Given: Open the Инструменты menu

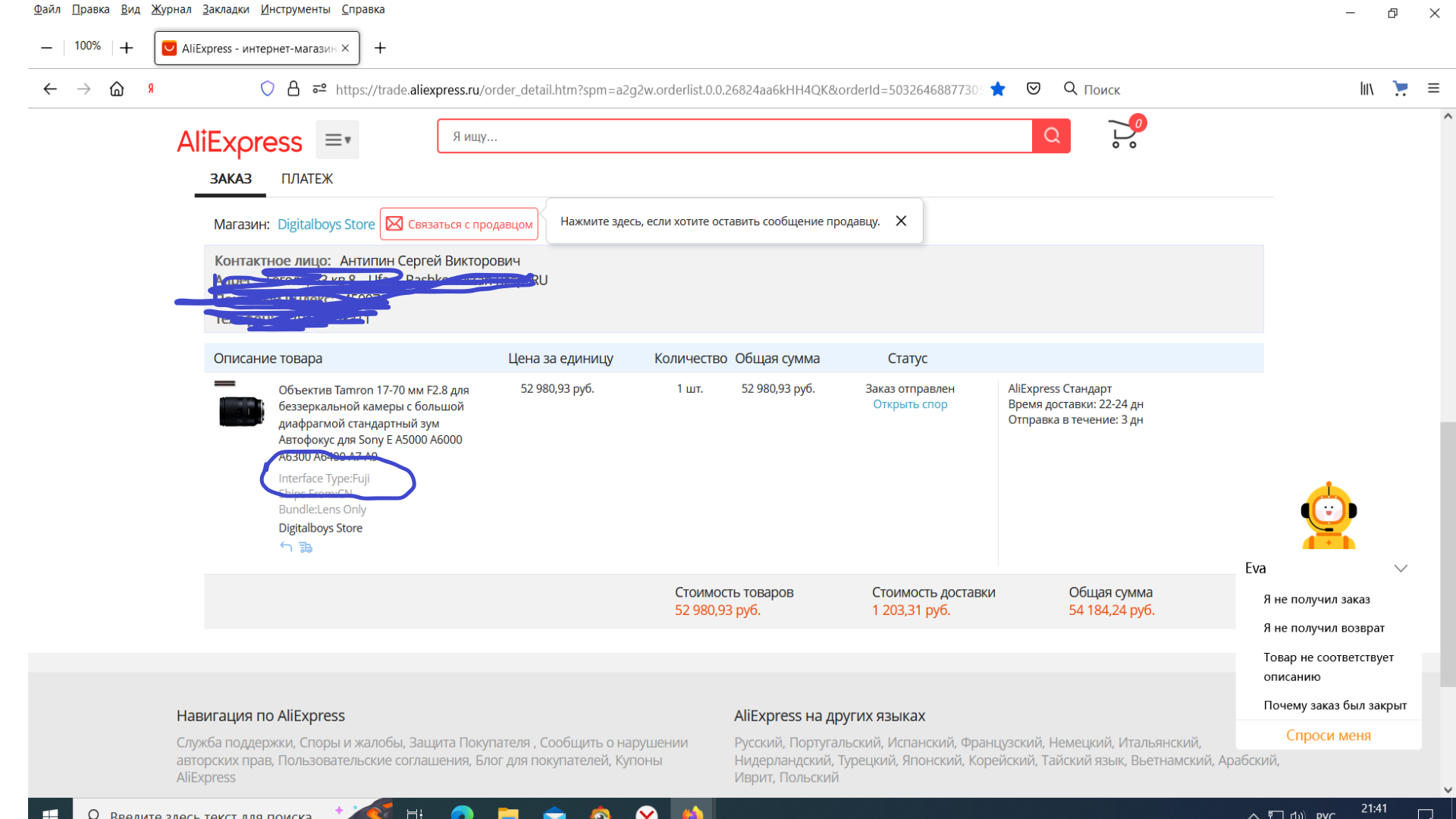Looking at the screenshot, I should pyautogui.click(x=296, y=9).
